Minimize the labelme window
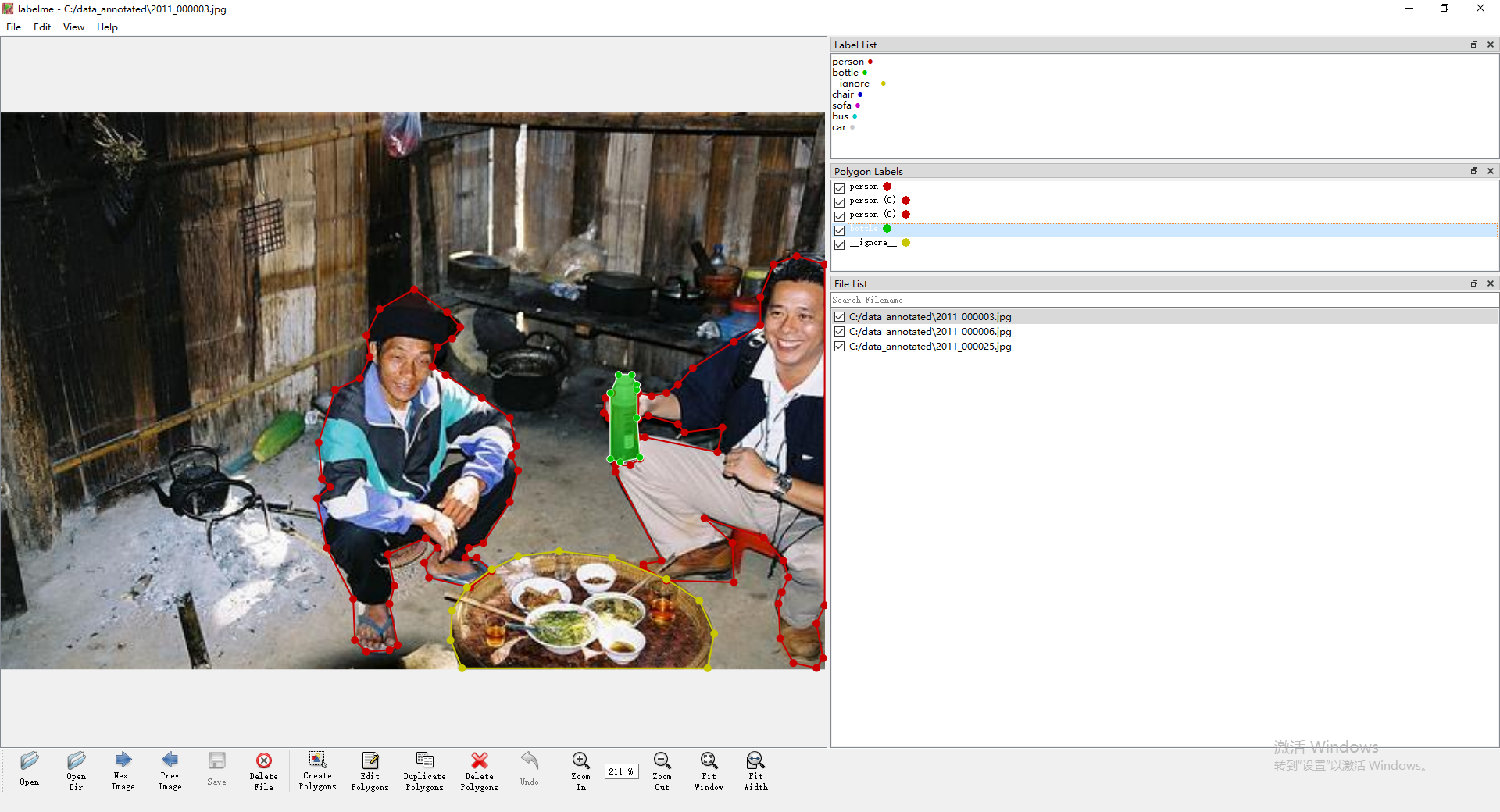This screenshot has height=812, width=1500. click(1409, 9)
